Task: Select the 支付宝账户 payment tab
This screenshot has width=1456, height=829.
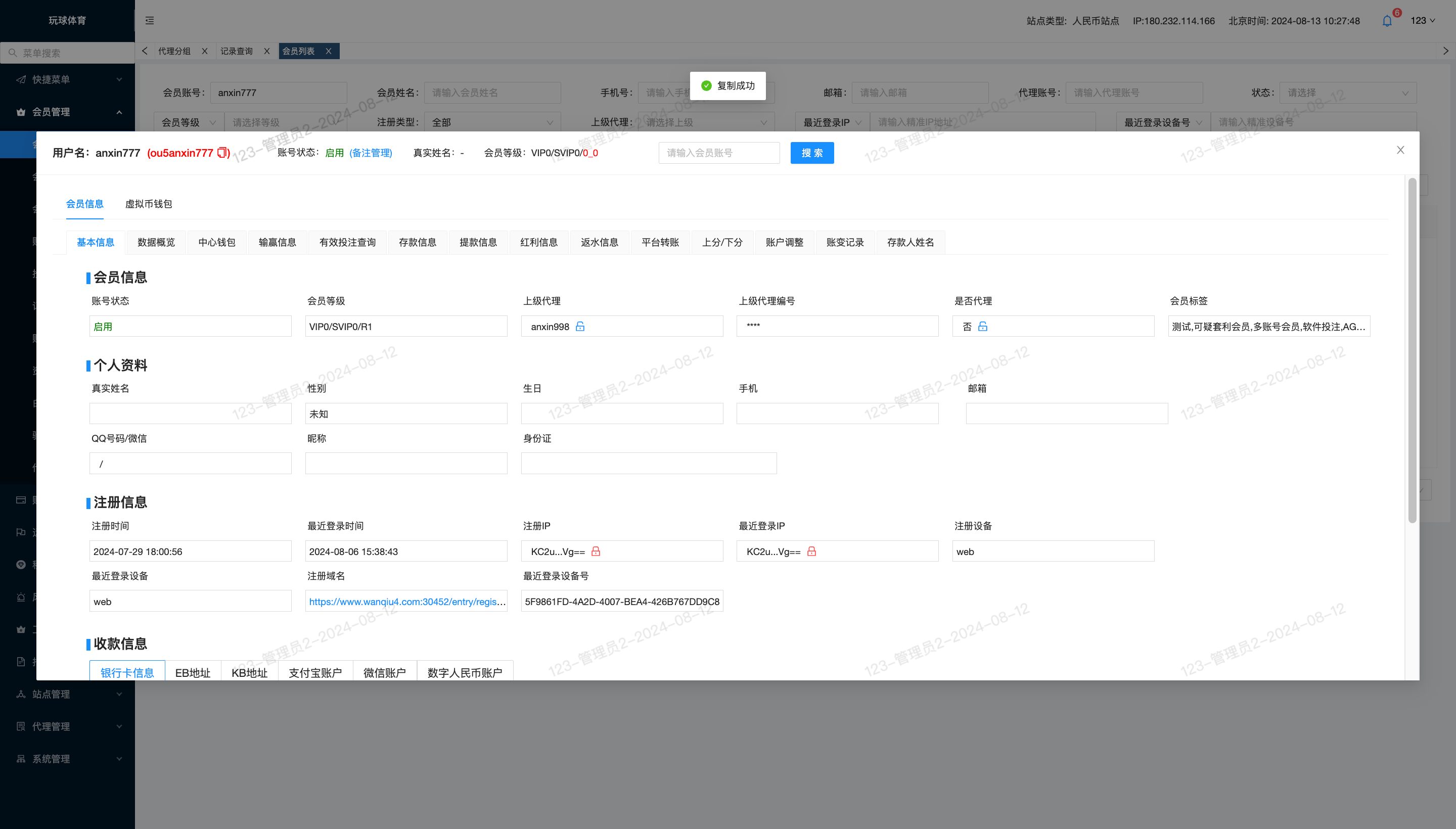Action: [x=315, y=672]
